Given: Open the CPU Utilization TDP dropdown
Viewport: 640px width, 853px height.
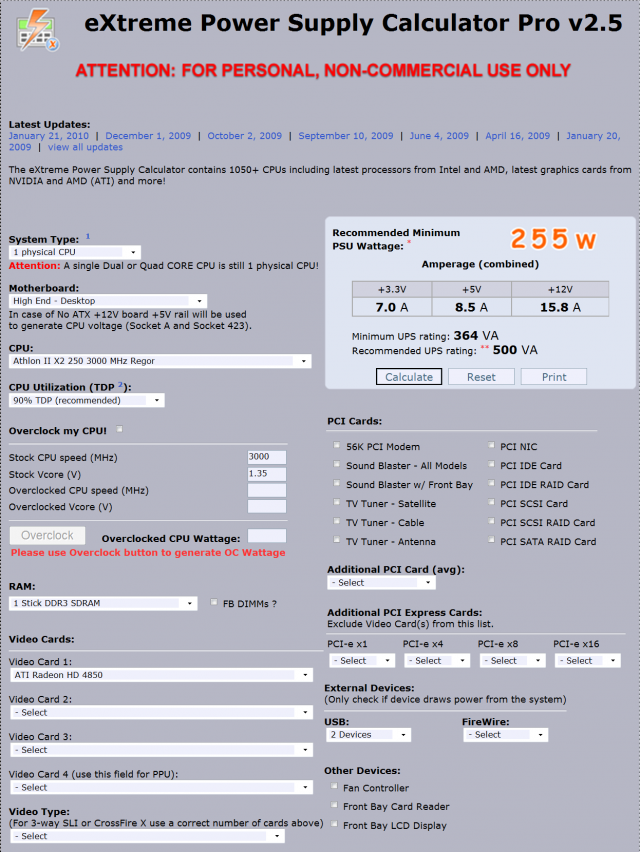Looking at the screenshot, I should pos(87,401).
